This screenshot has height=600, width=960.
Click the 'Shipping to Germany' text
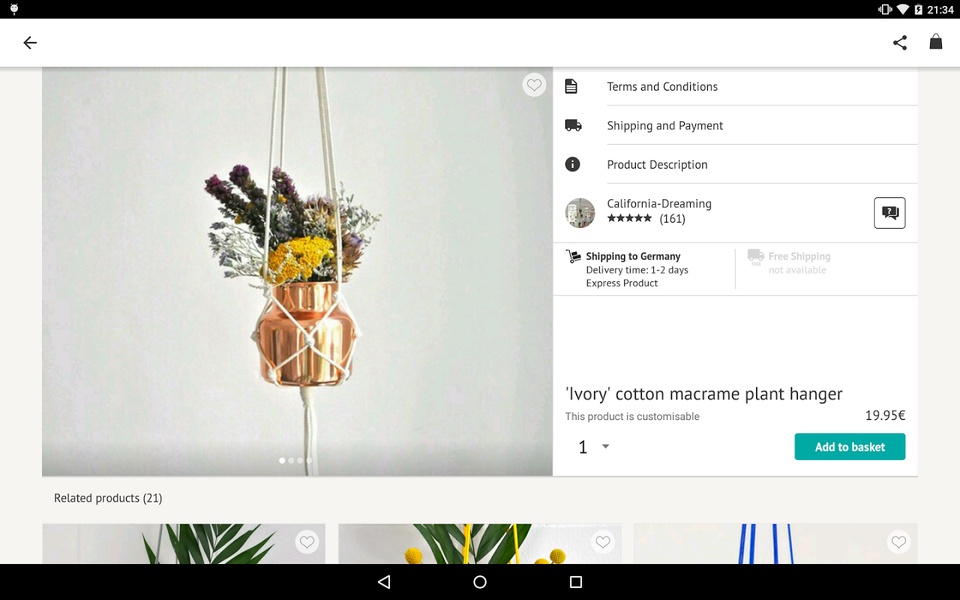(x=633, y=257)
